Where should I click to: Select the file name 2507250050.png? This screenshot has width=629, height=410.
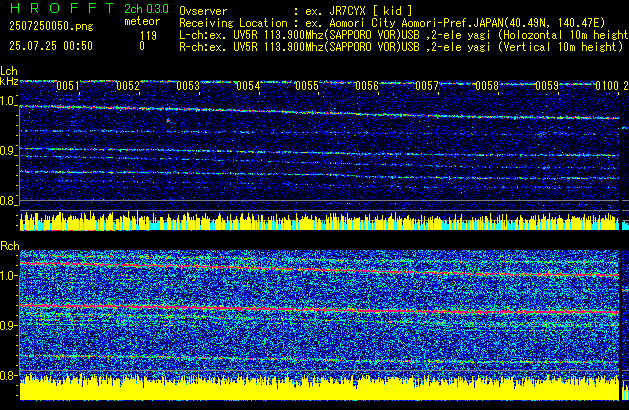(x=51, y=26)
